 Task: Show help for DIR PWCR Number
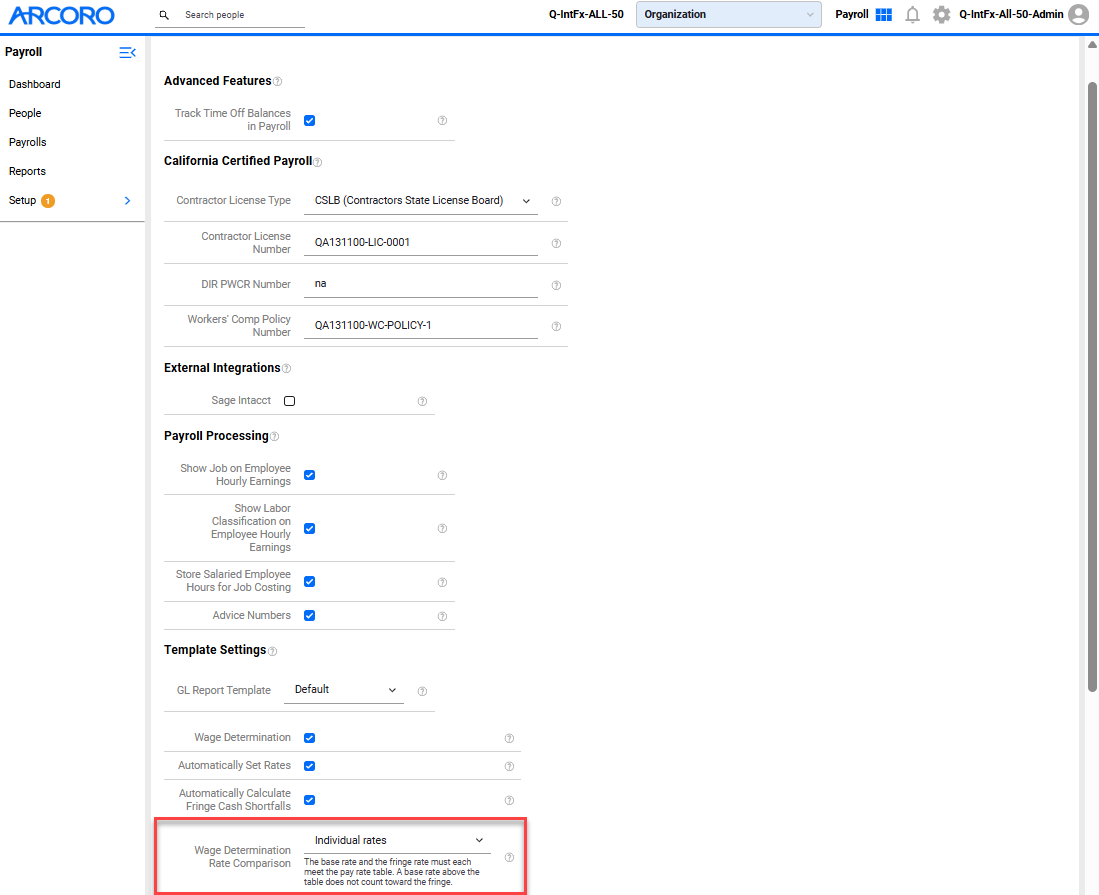(x=556, y=285)
